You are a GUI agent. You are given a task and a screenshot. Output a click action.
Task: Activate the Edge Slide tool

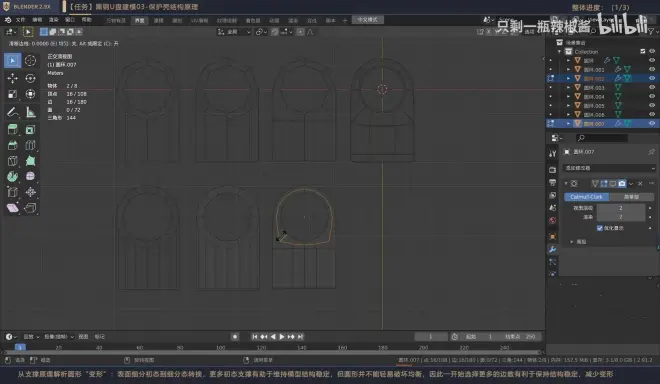pos(13,192)
